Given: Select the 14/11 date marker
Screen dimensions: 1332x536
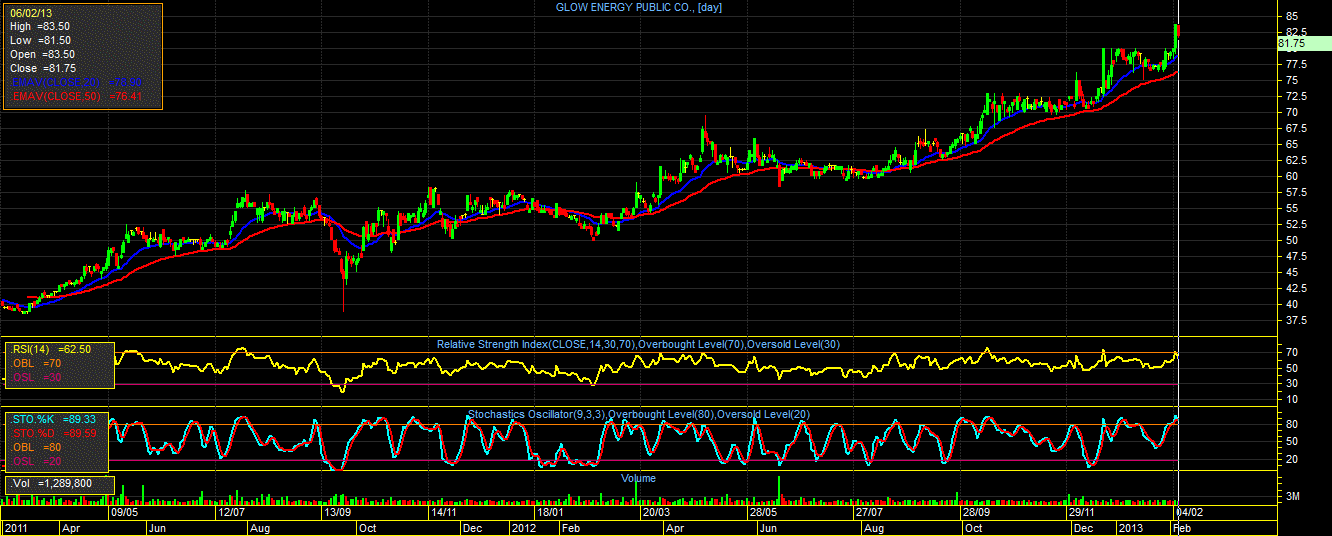Looking at the screenshot, I should (443, 511).
